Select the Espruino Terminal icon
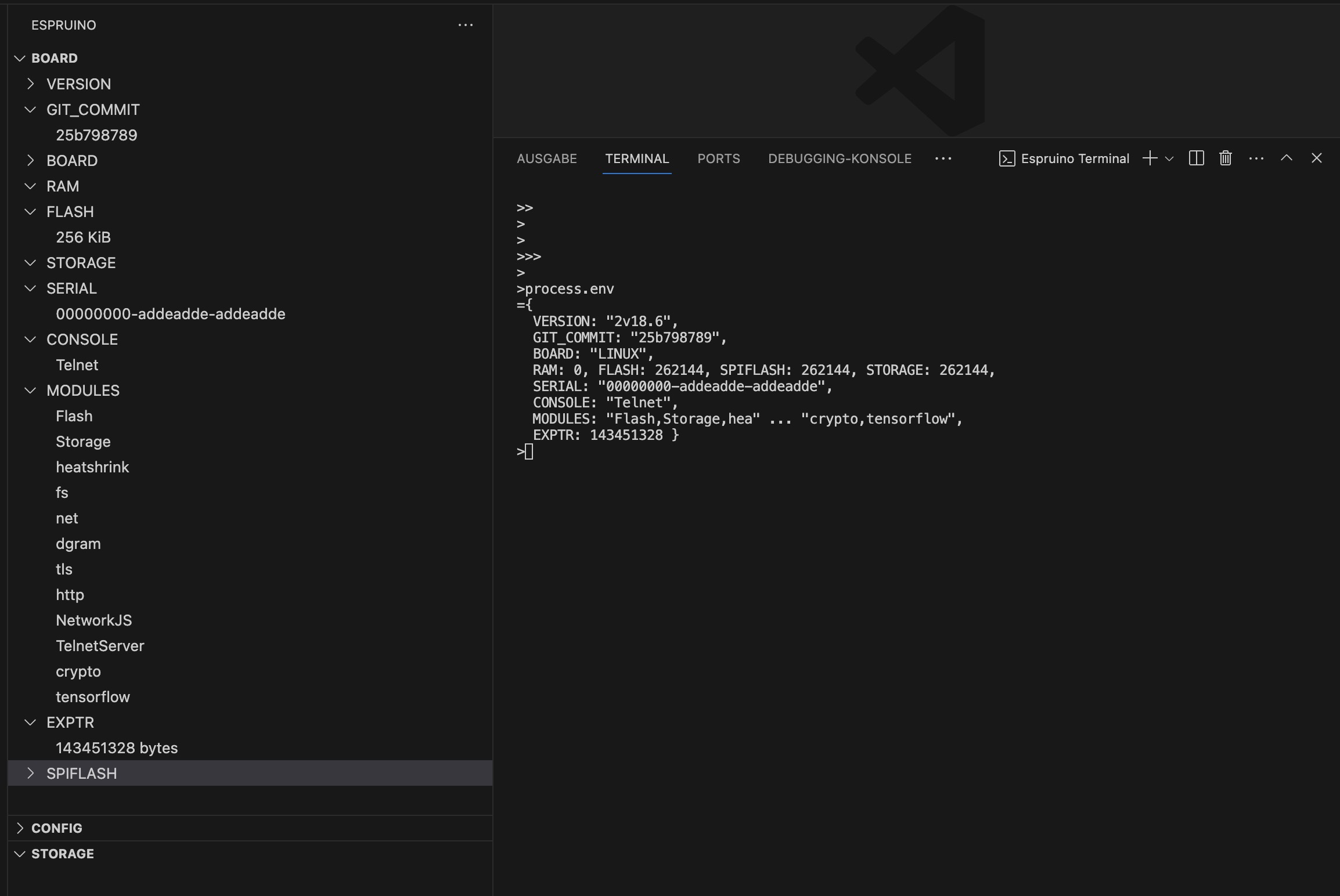The width and height of the screenshot is (1340, 896). [1007, 158]
